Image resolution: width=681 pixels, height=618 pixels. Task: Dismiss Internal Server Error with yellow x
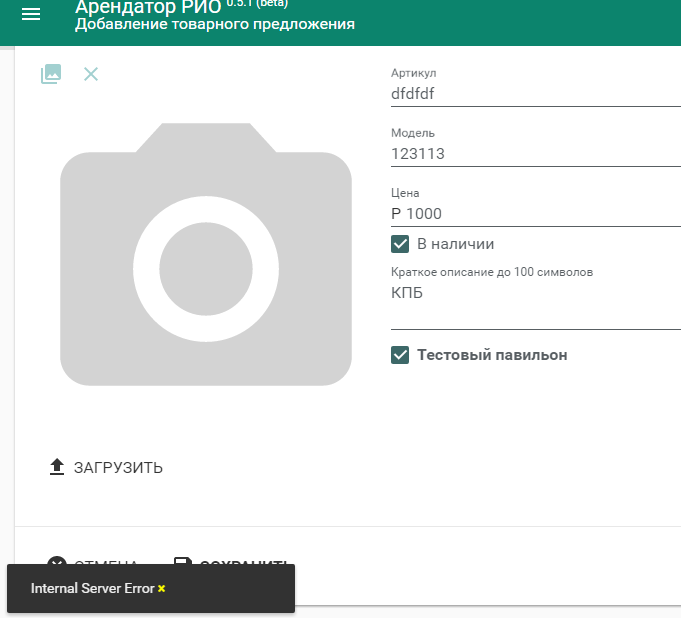[x=162, y=589]
